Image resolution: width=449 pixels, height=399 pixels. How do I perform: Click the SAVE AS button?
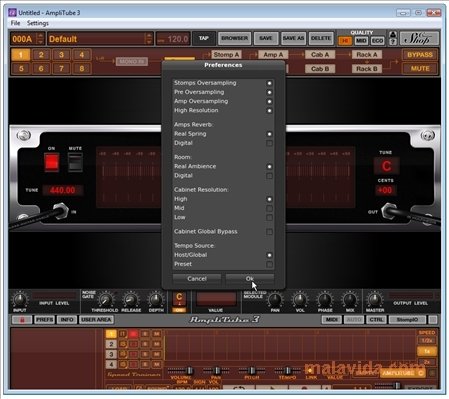293,38
